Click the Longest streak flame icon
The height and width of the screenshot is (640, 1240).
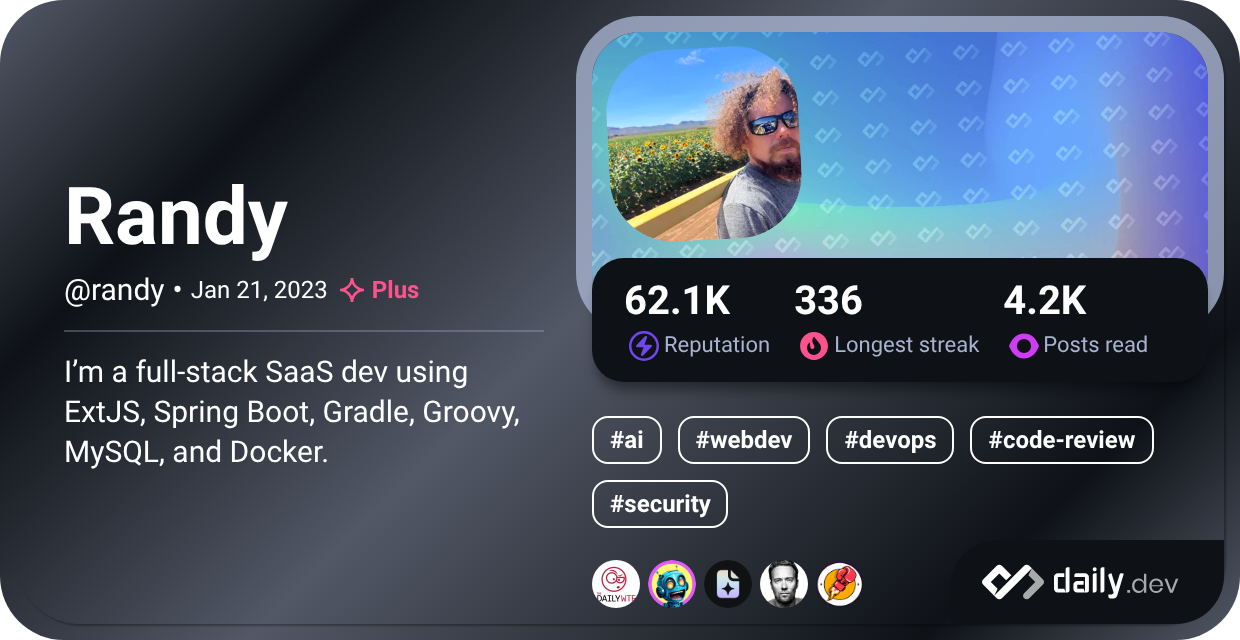pos(814,346)
